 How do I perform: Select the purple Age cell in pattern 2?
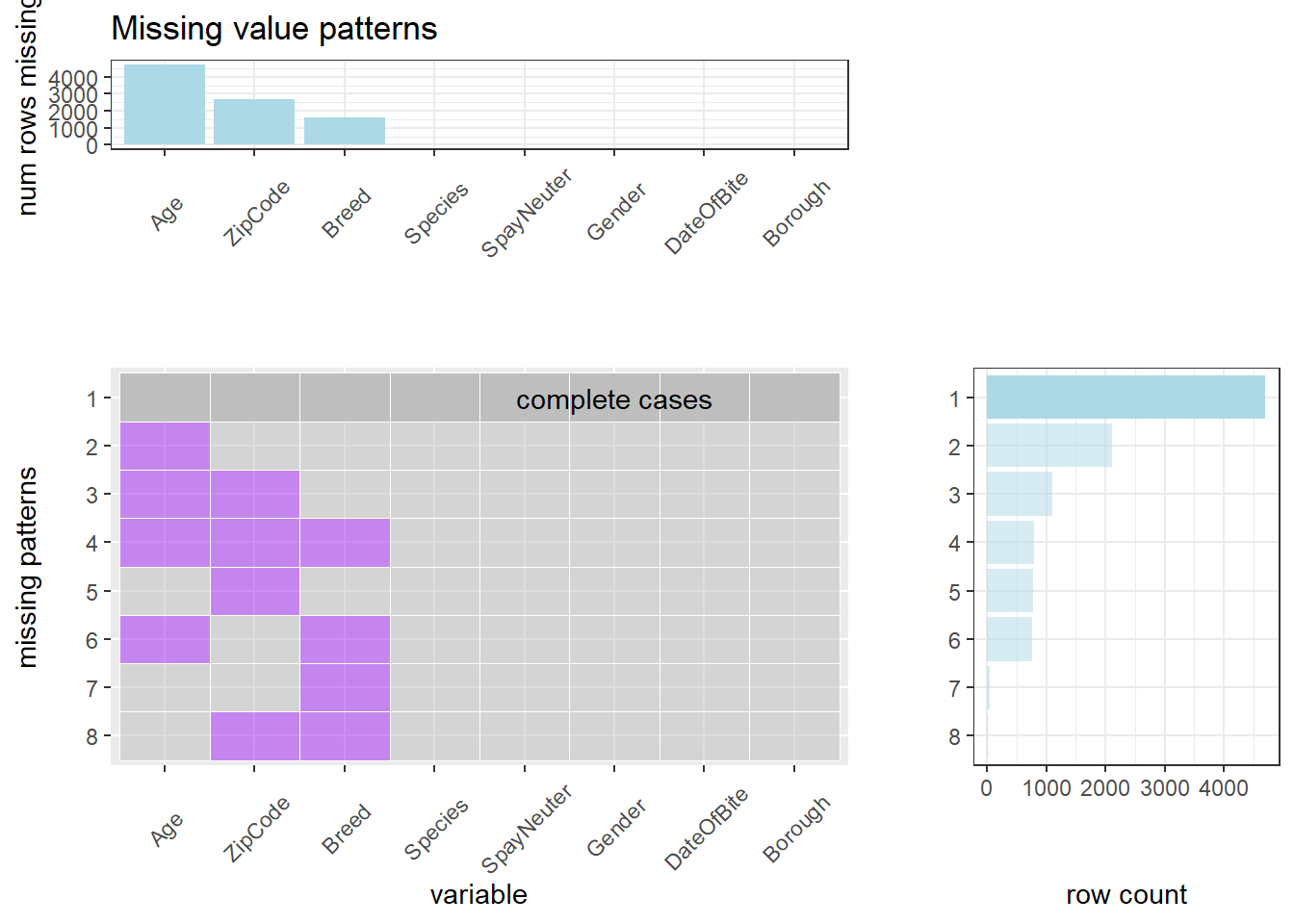165,447
